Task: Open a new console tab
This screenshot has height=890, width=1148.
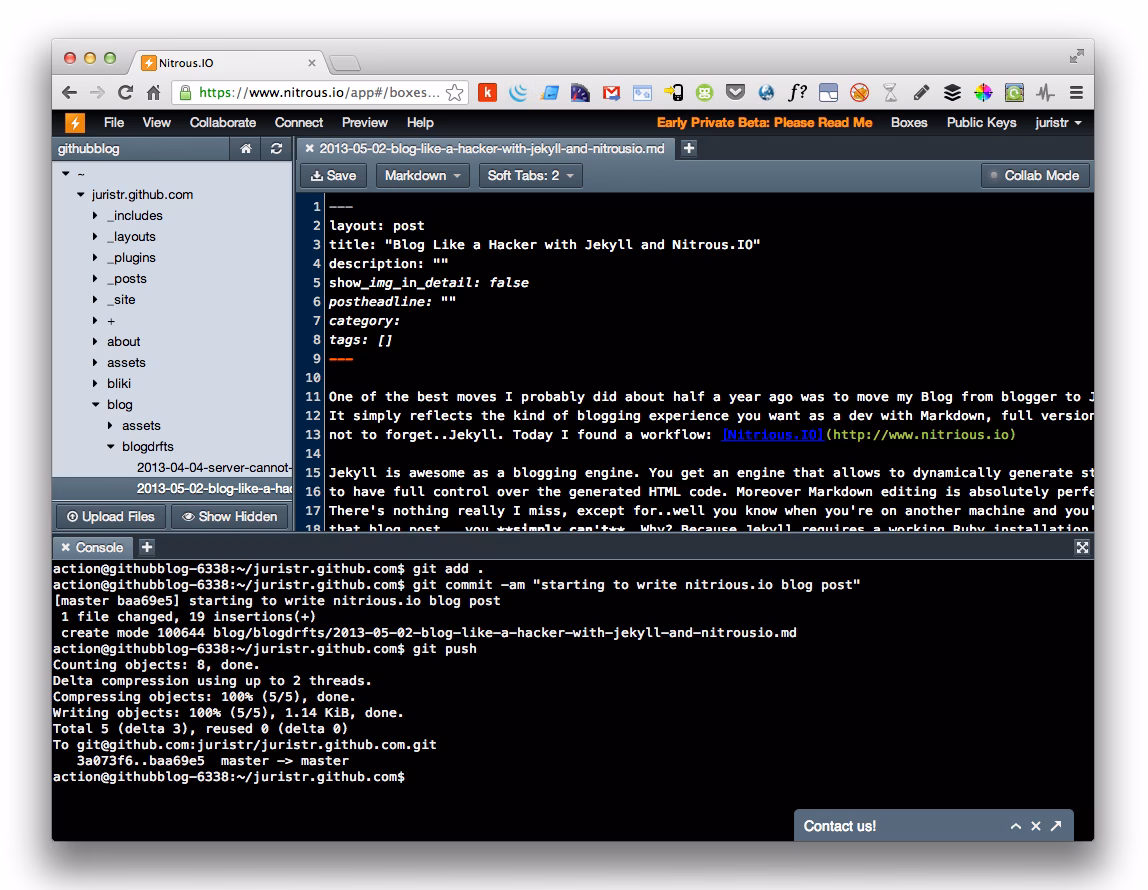Action: (x=146, y=547)
